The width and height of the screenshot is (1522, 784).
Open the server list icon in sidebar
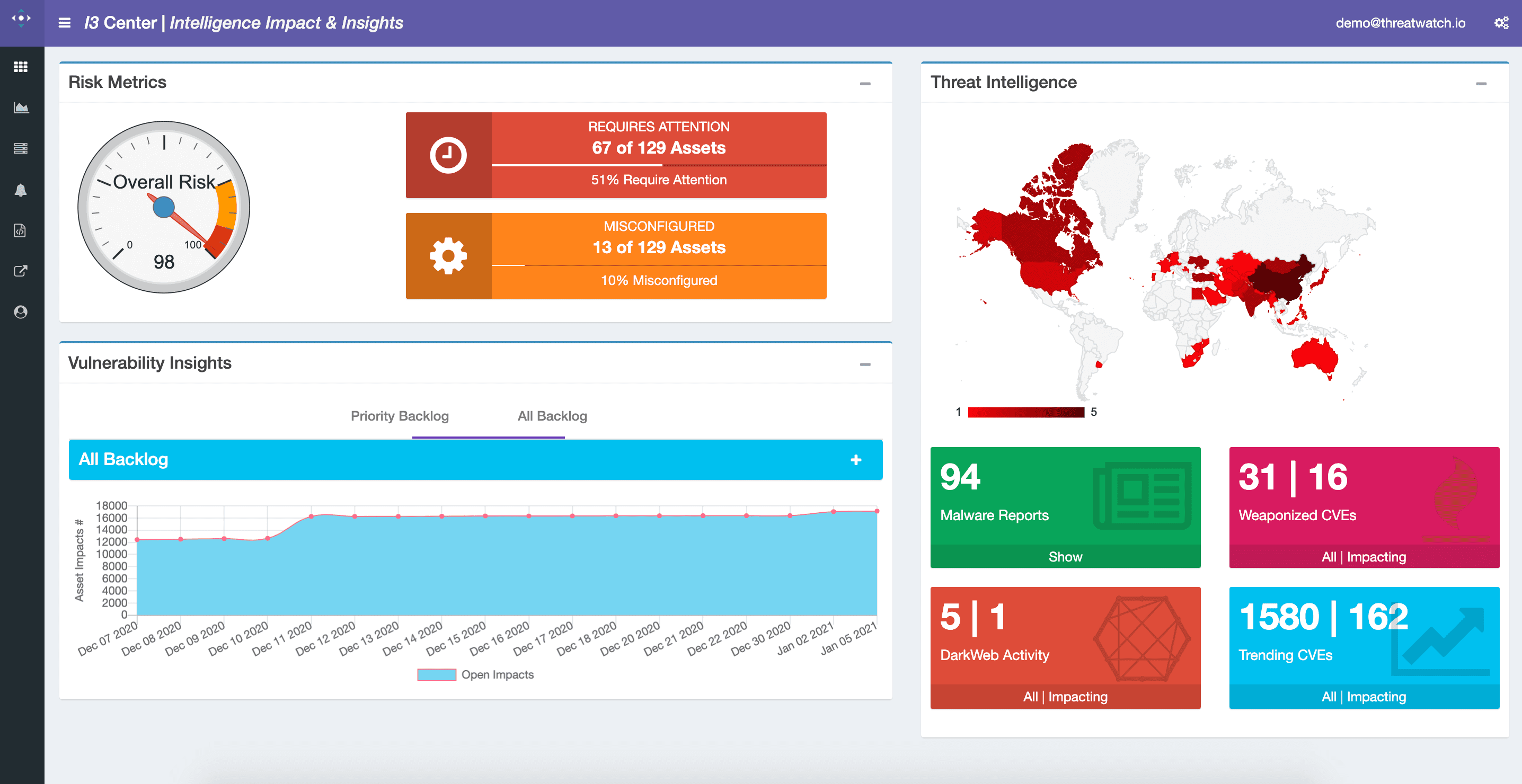click(21, 148)
